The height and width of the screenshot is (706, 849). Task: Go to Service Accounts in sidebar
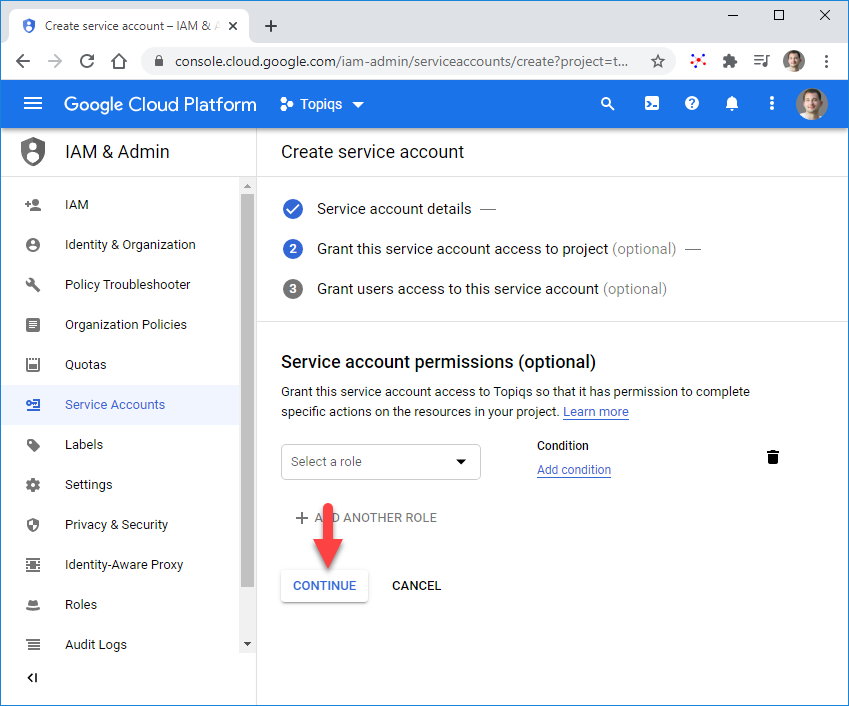point(115,405)
